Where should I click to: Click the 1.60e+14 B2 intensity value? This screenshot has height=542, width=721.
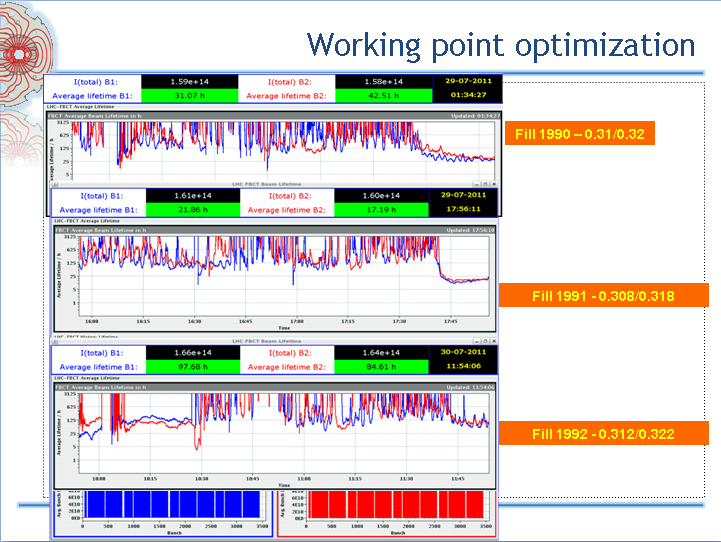point(381,196)
